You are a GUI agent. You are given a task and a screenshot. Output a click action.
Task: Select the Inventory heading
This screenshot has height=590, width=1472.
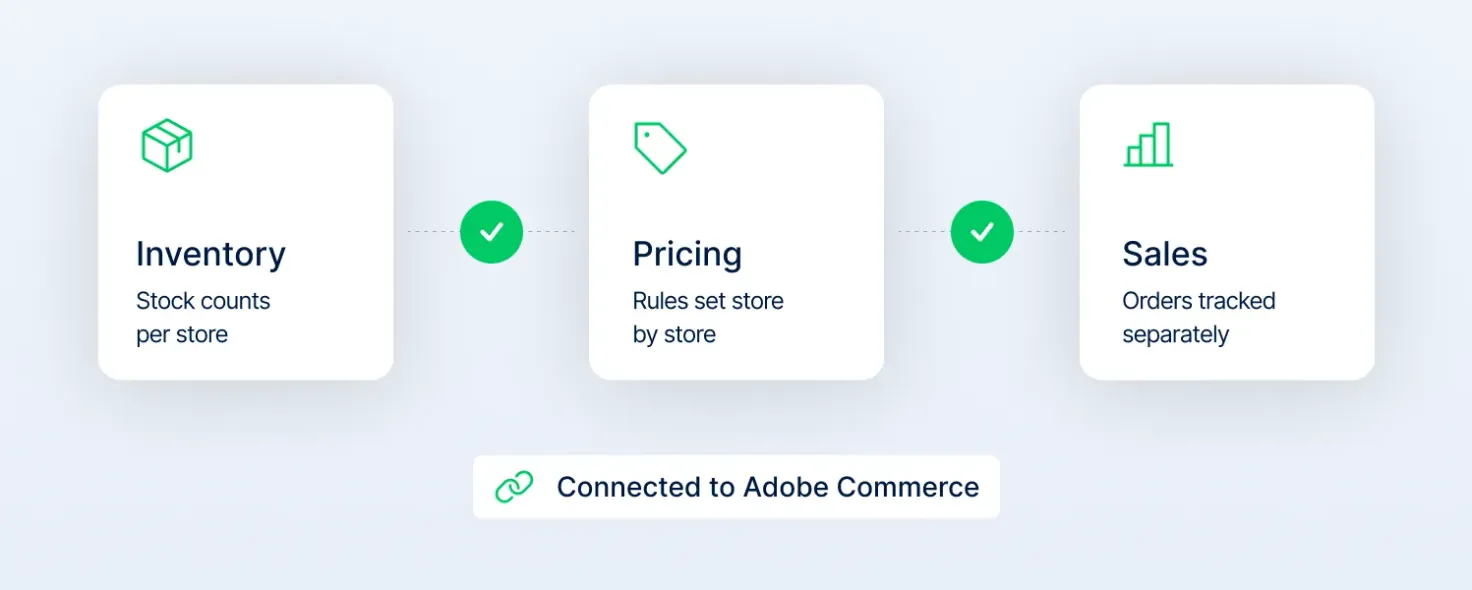click(x=211, y=254)
